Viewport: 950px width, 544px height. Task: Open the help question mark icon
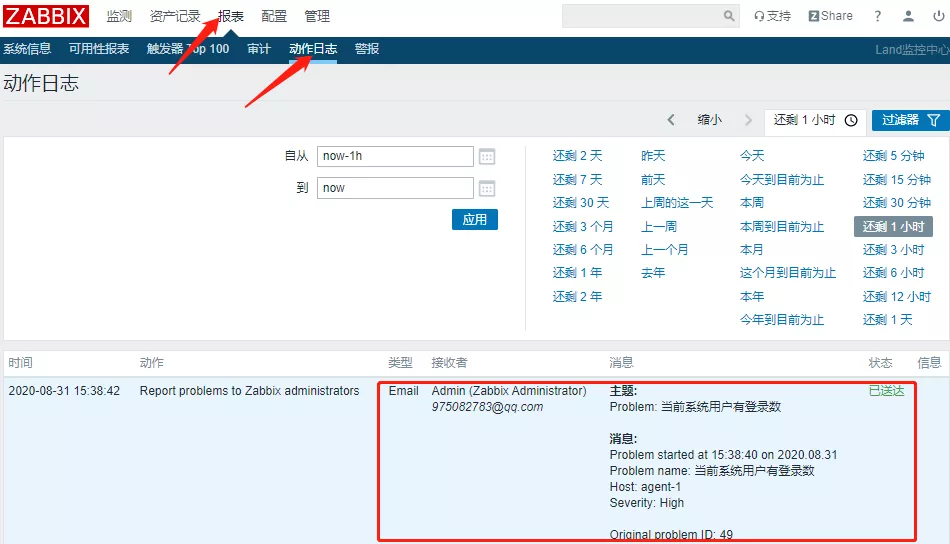878,16
